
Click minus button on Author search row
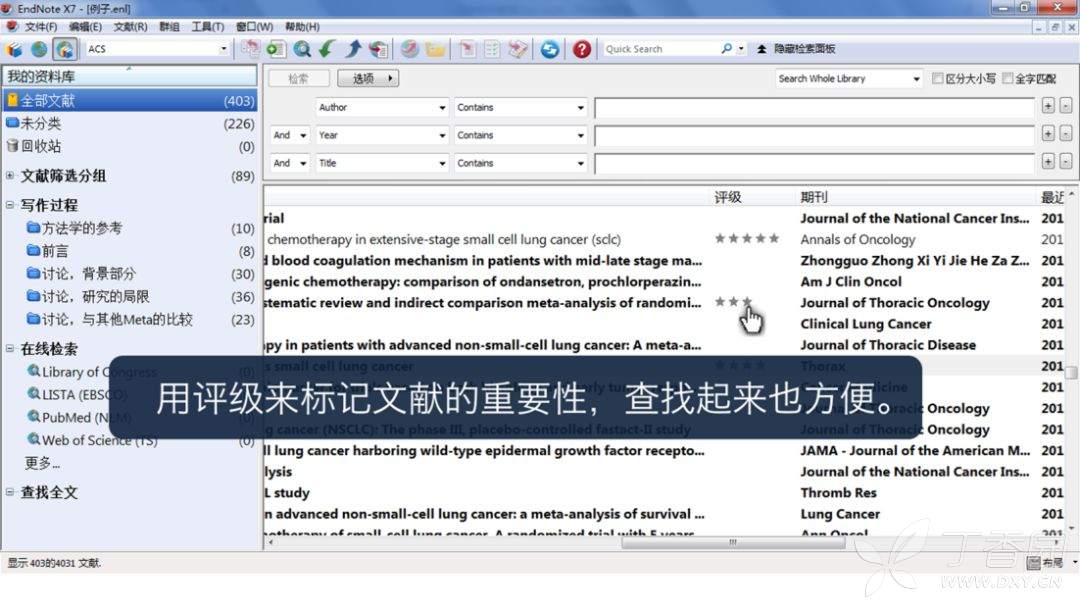pos(1066,106)
